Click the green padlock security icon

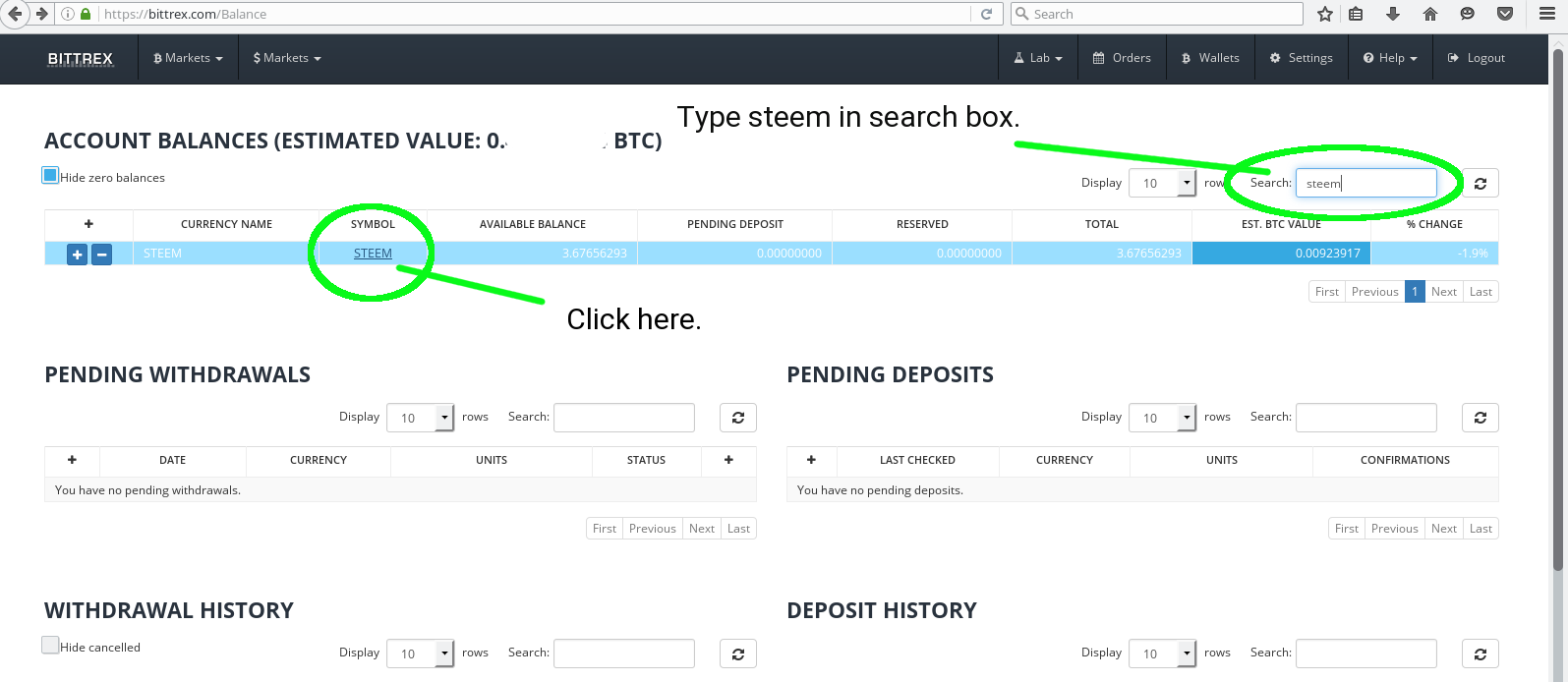tap(86, 14)
